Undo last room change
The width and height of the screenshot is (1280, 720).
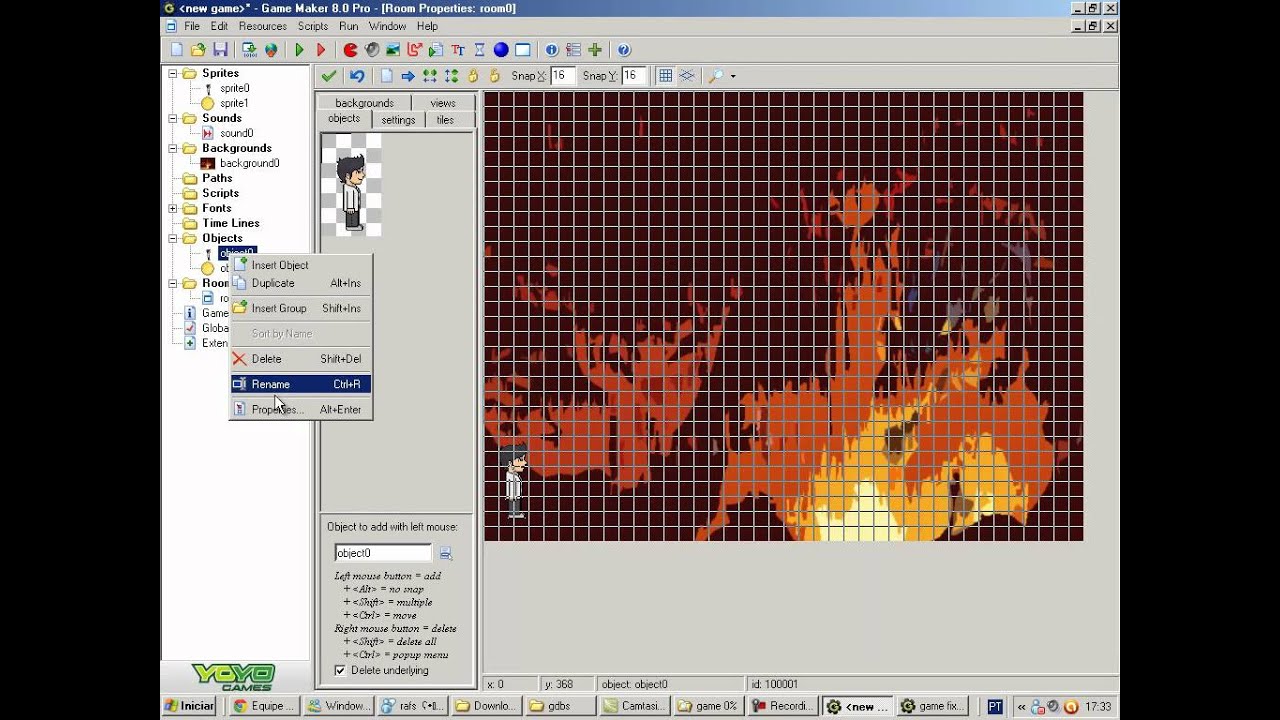pyautogui.click(x=356, y=76)
